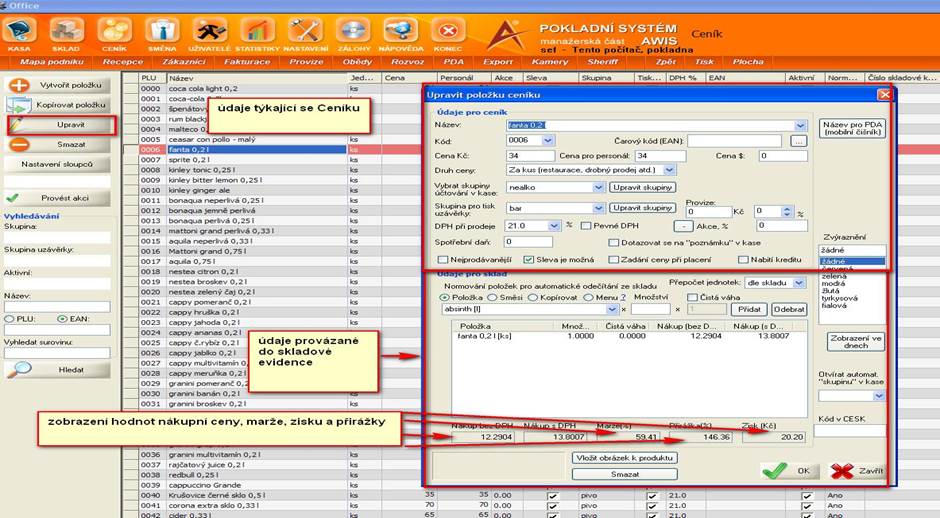Click the Čarový kód EAN input field
The image size is (940, 518).
pyautogui.click(x=734, y=141)
